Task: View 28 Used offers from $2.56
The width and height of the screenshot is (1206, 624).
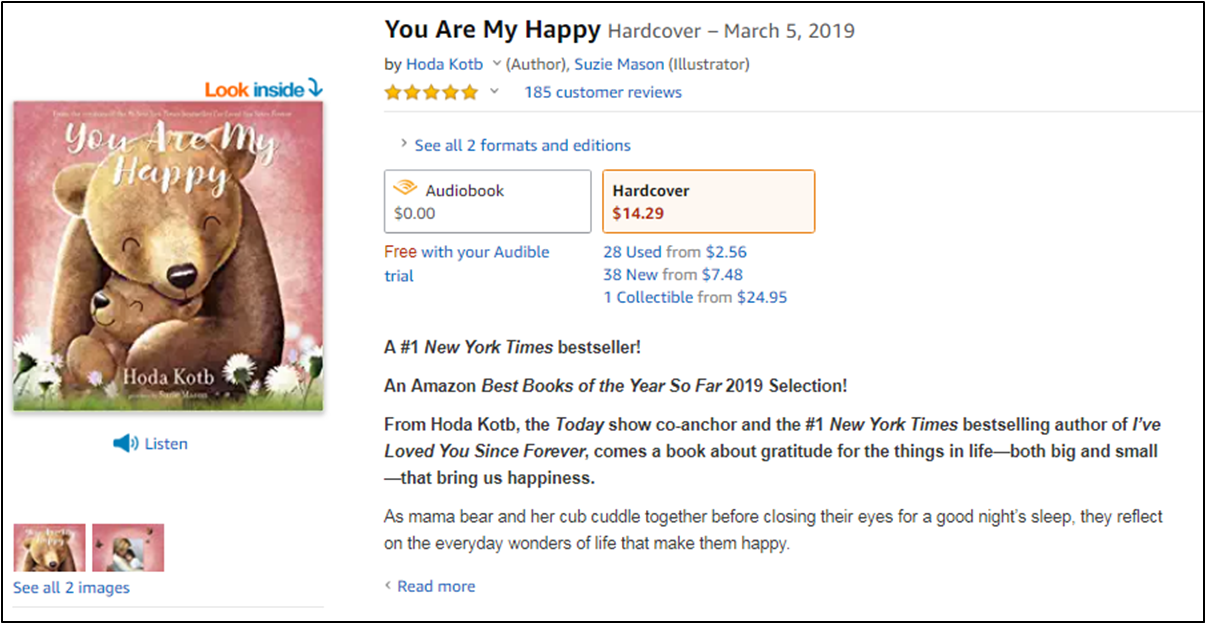Action: point(674,252)
